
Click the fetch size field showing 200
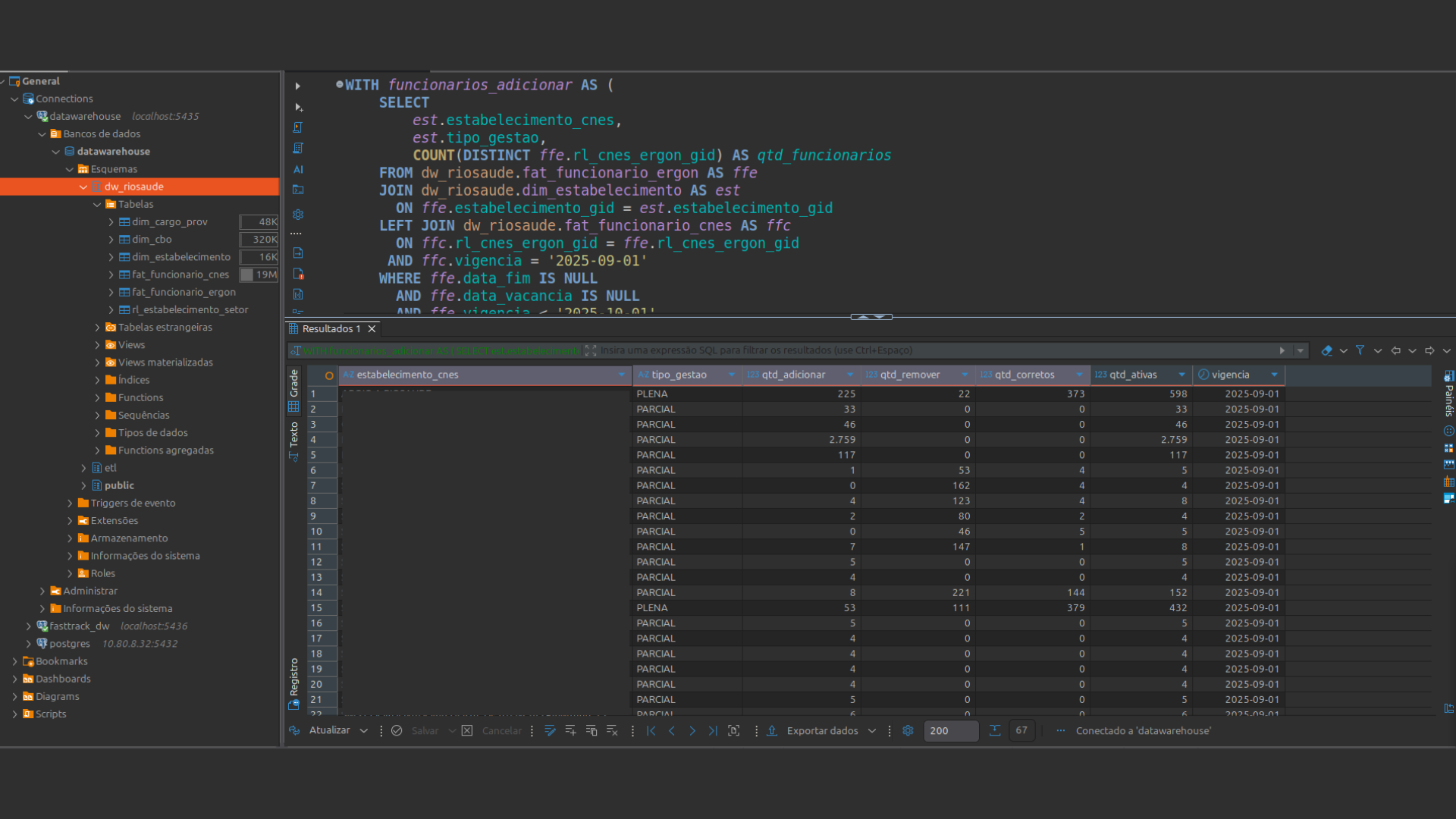(x=949, y=731)
